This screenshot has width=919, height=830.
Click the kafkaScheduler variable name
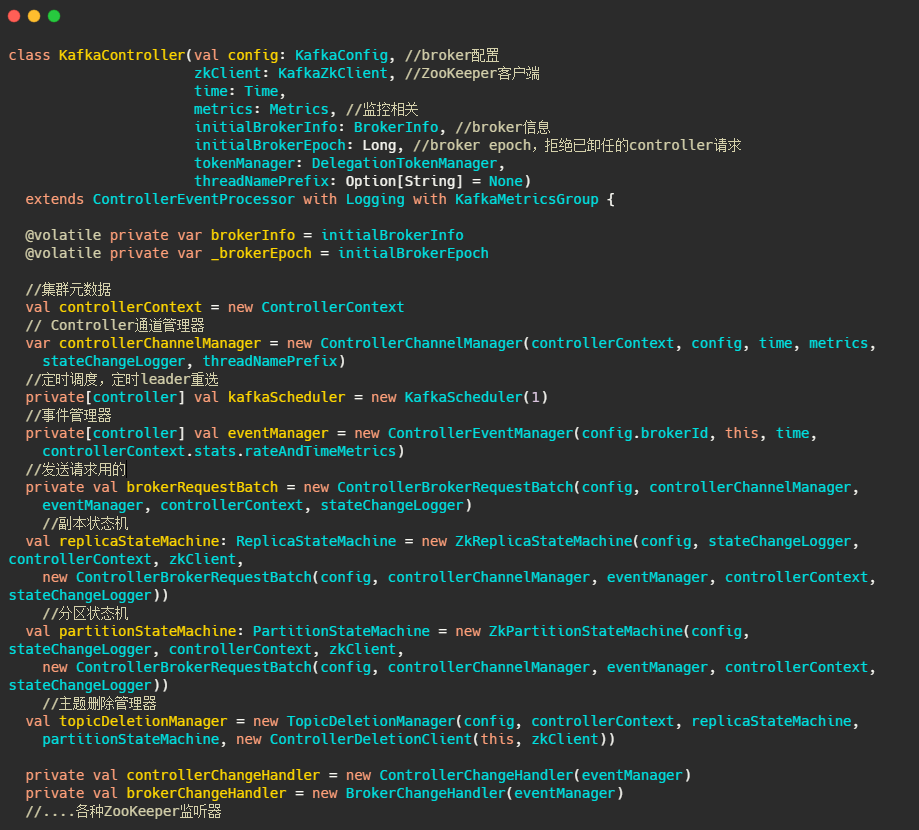tap(287, 397)
